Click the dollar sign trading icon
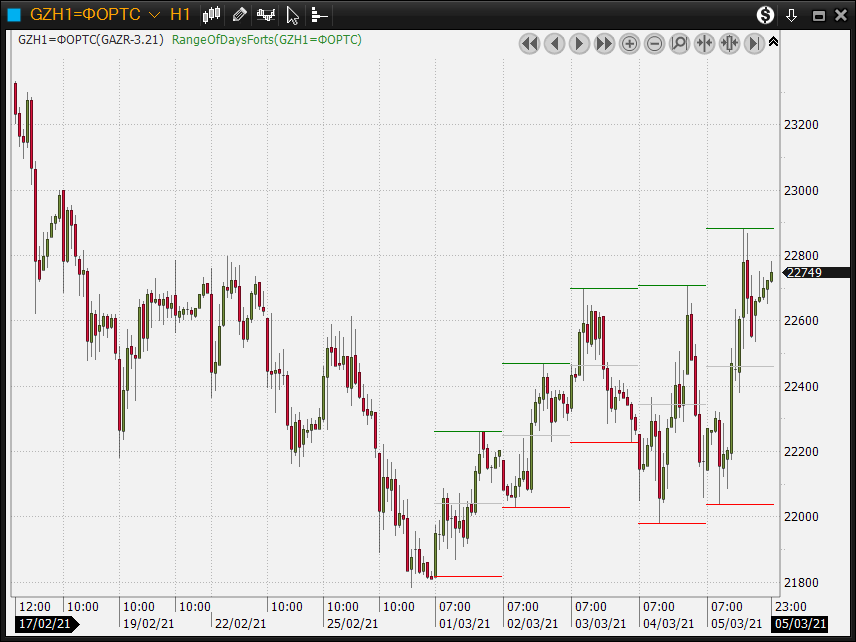 tap(765, 14)
